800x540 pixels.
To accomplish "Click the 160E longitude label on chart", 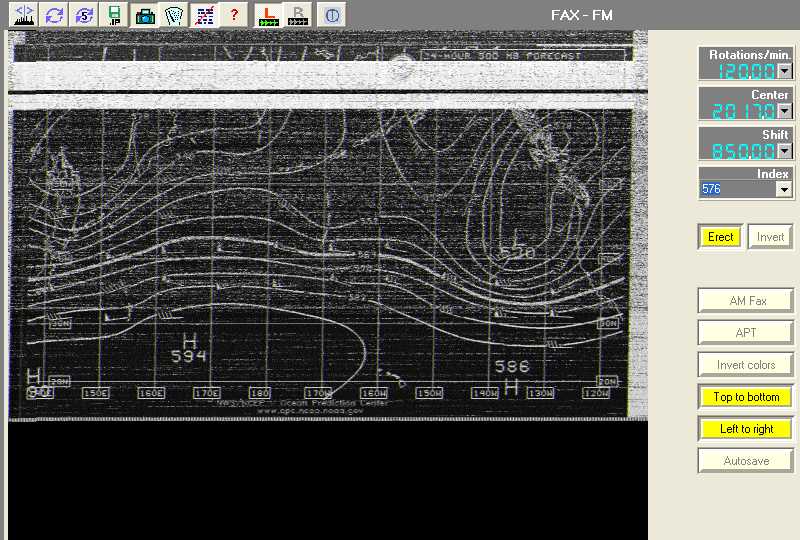I will pos(152,393).
